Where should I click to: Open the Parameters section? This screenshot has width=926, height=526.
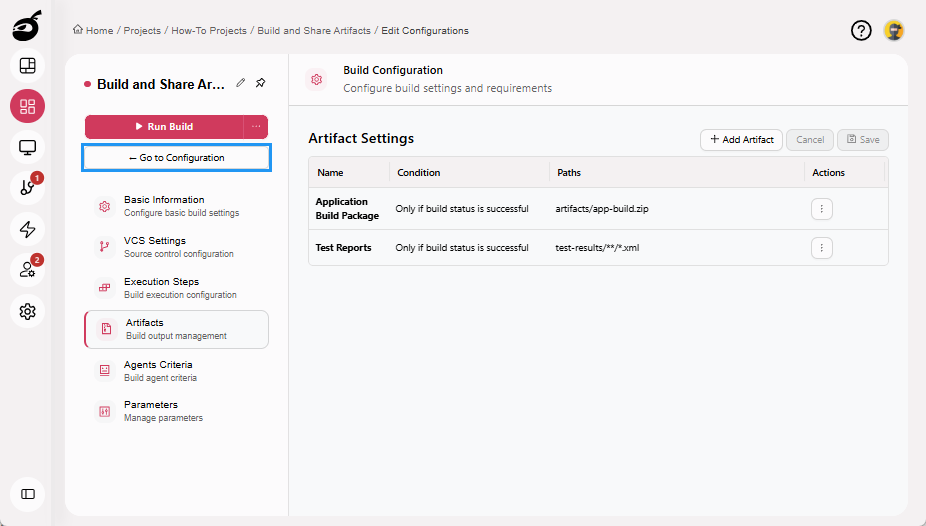(x=177, y=411)
